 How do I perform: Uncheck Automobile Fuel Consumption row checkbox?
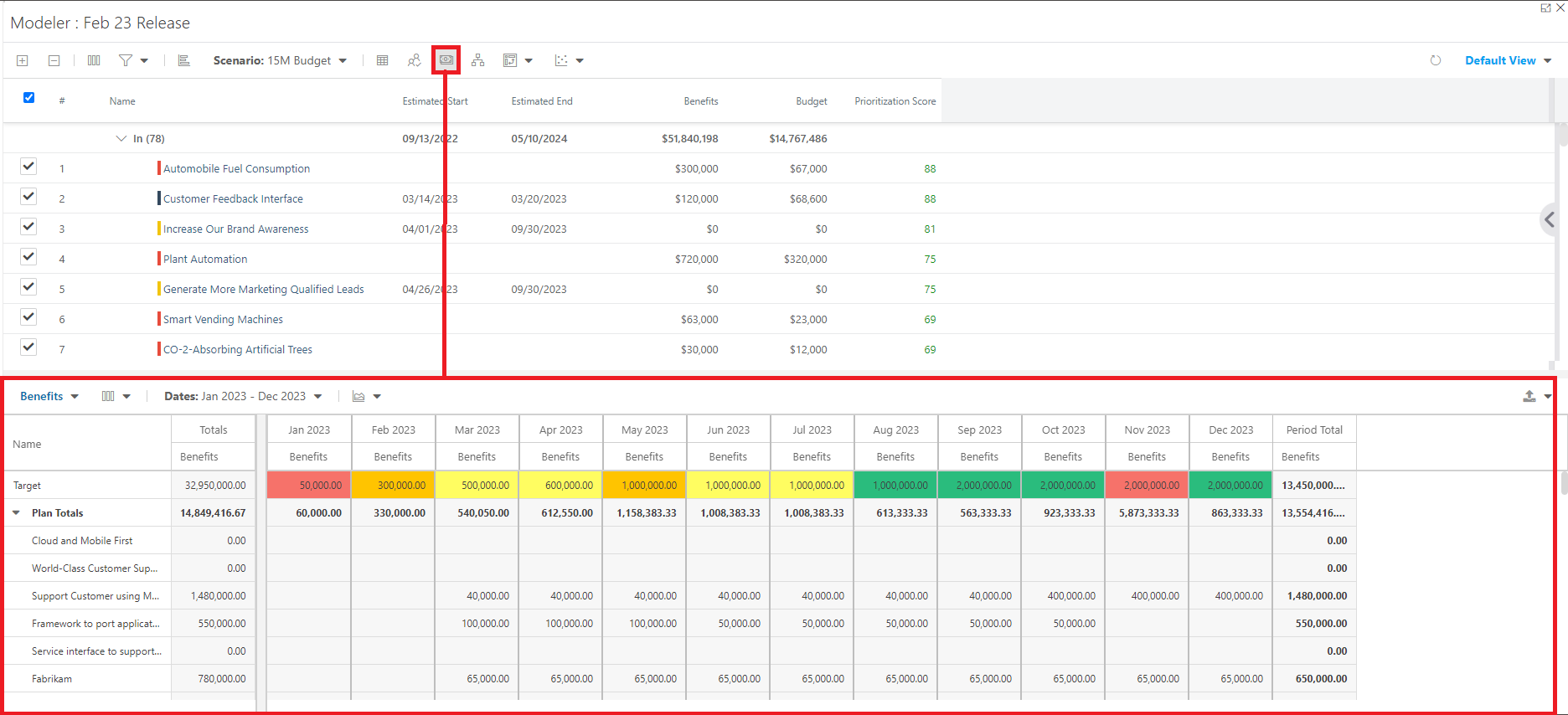point(28,166)
